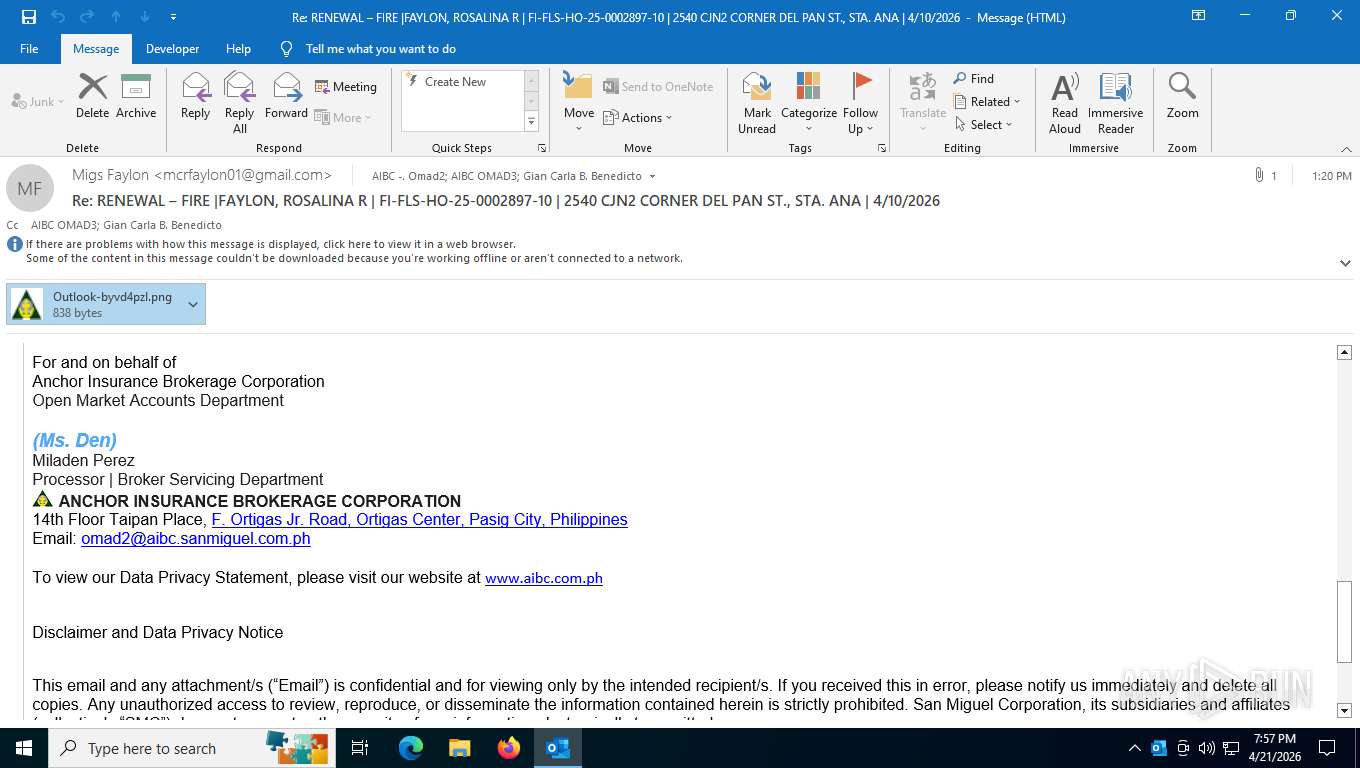Open File Explorer from taskbar
Viewport: 1360px width, 768px height.
[x=459, y=748]
